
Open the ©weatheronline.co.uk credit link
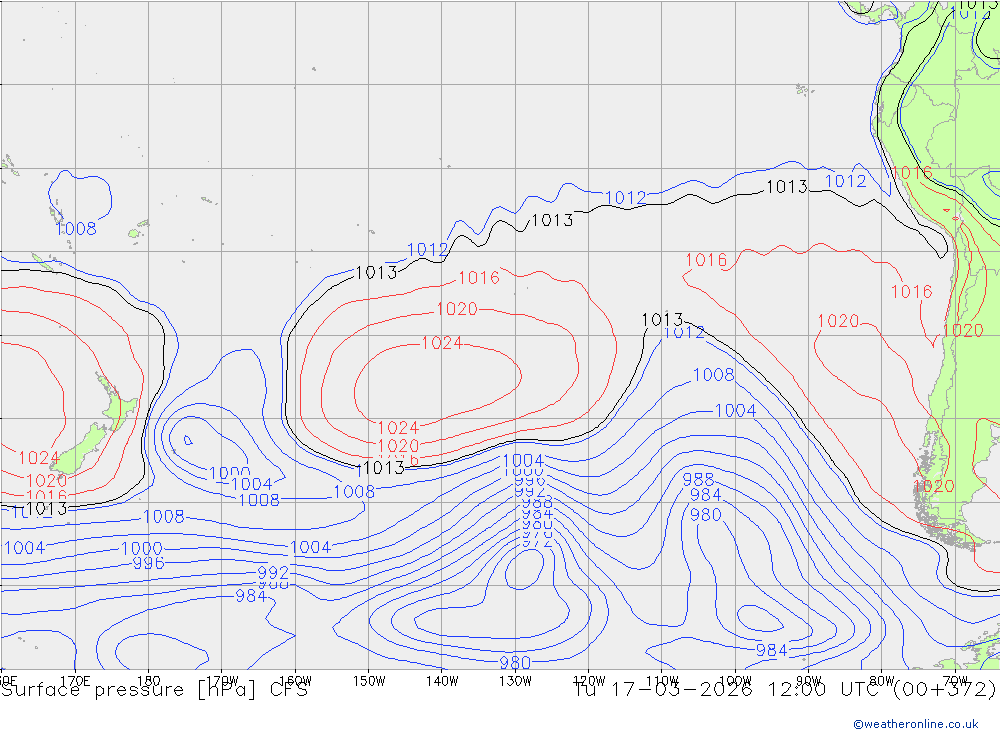pyautogui.click(x=916, y=724)
